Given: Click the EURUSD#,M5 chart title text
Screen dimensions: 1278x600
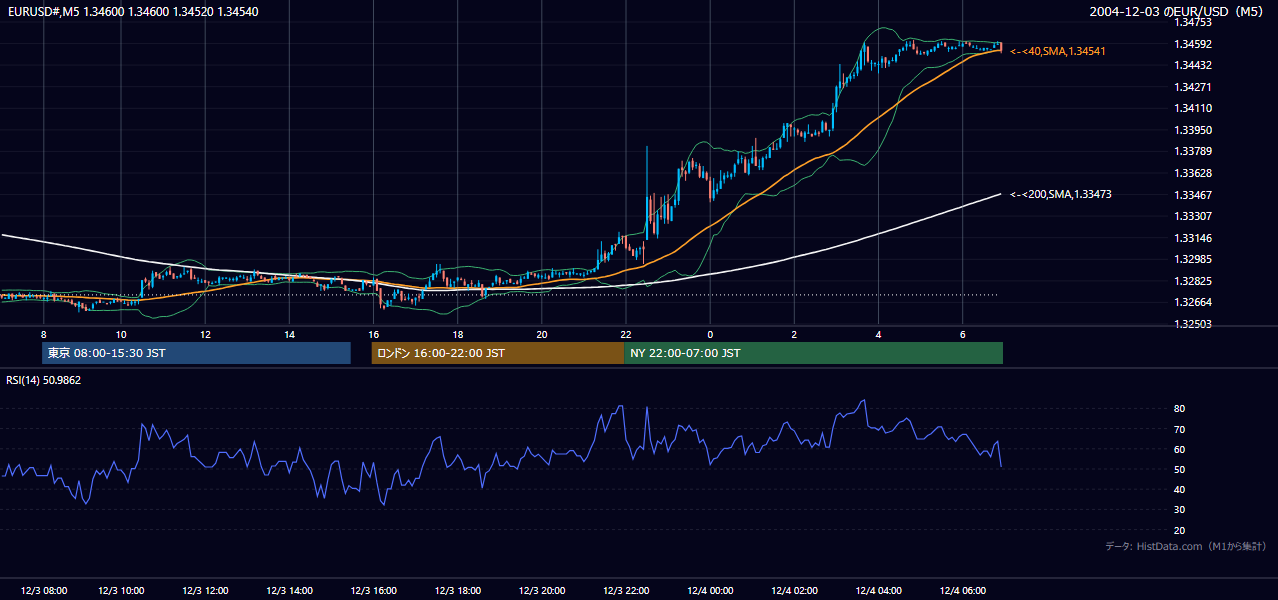Looking at the screenshot, I should 132,12.
